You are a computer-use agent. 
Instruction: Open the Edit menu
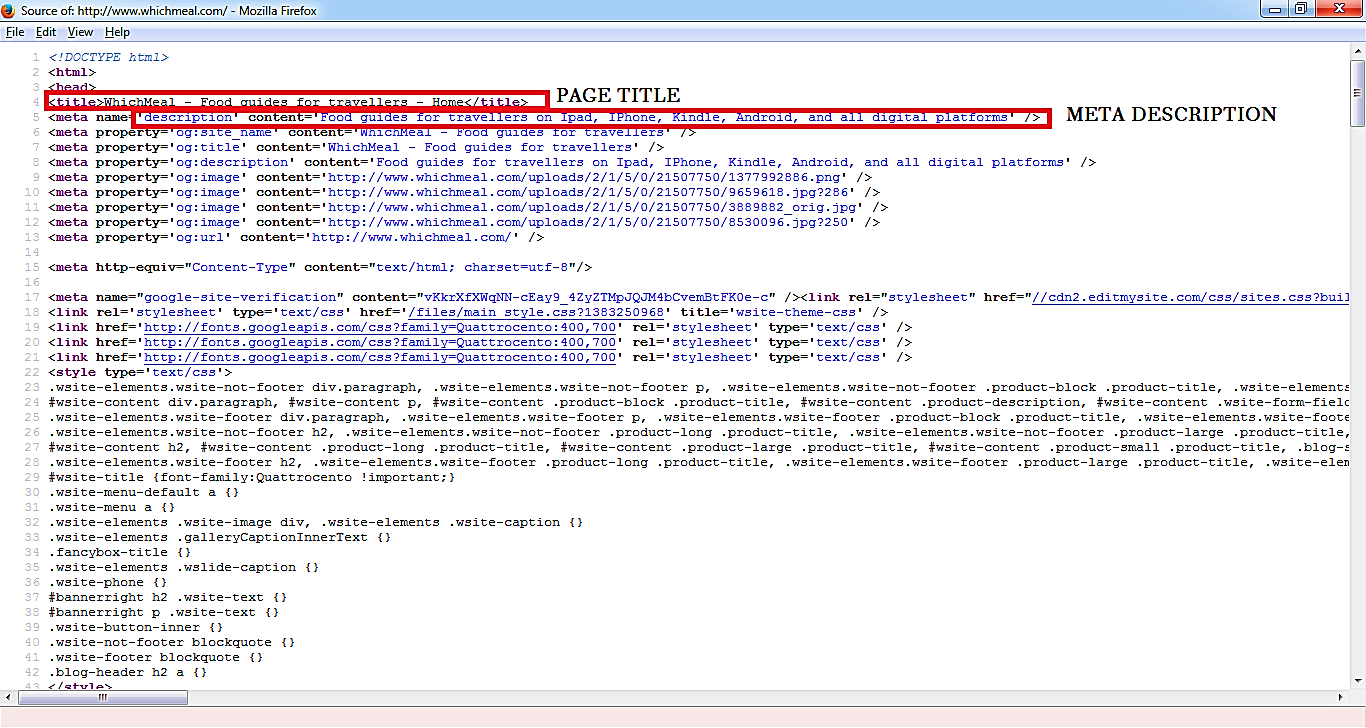(46, 32)
